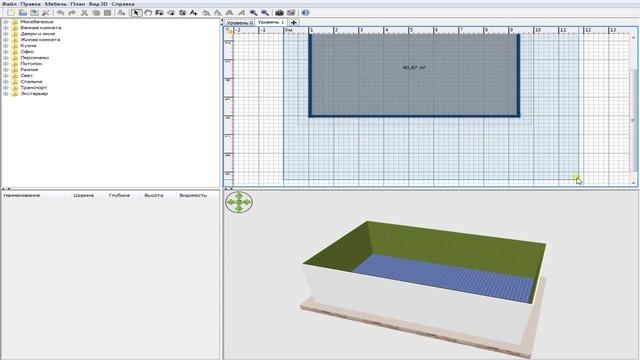Screen dimensions: 640x360
Task: Zoom out on the plan
Action: tap(265, 13)
